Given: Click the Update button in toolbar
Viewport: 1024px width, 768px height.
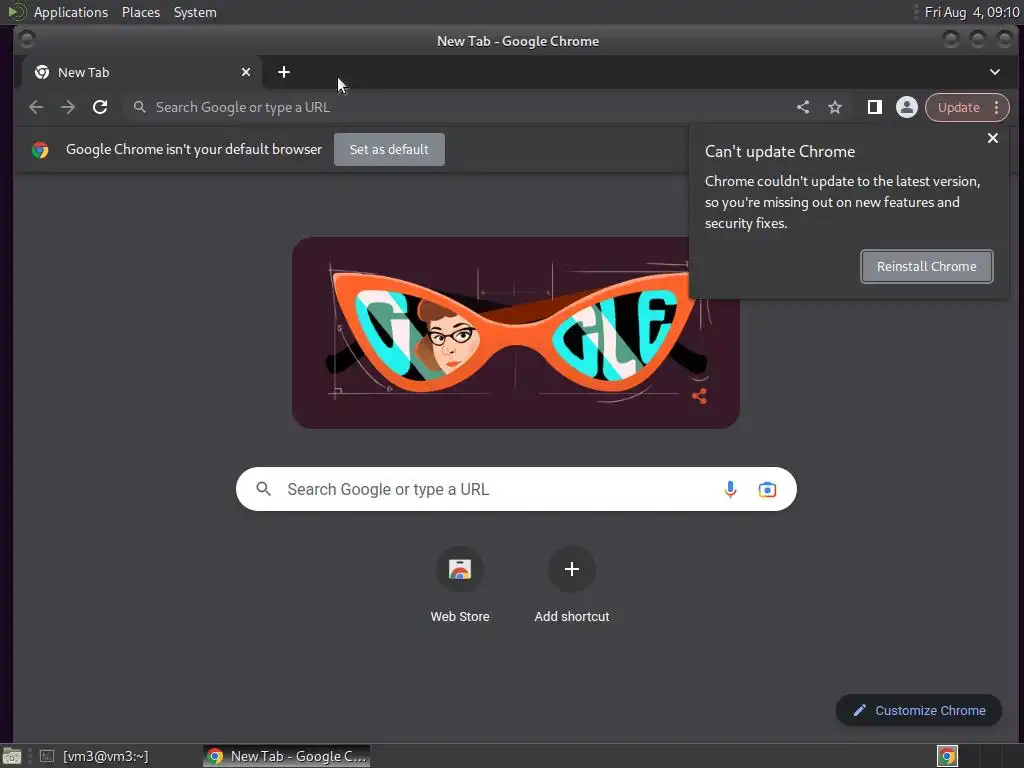Looking at the screenshot, I should 959,107.
